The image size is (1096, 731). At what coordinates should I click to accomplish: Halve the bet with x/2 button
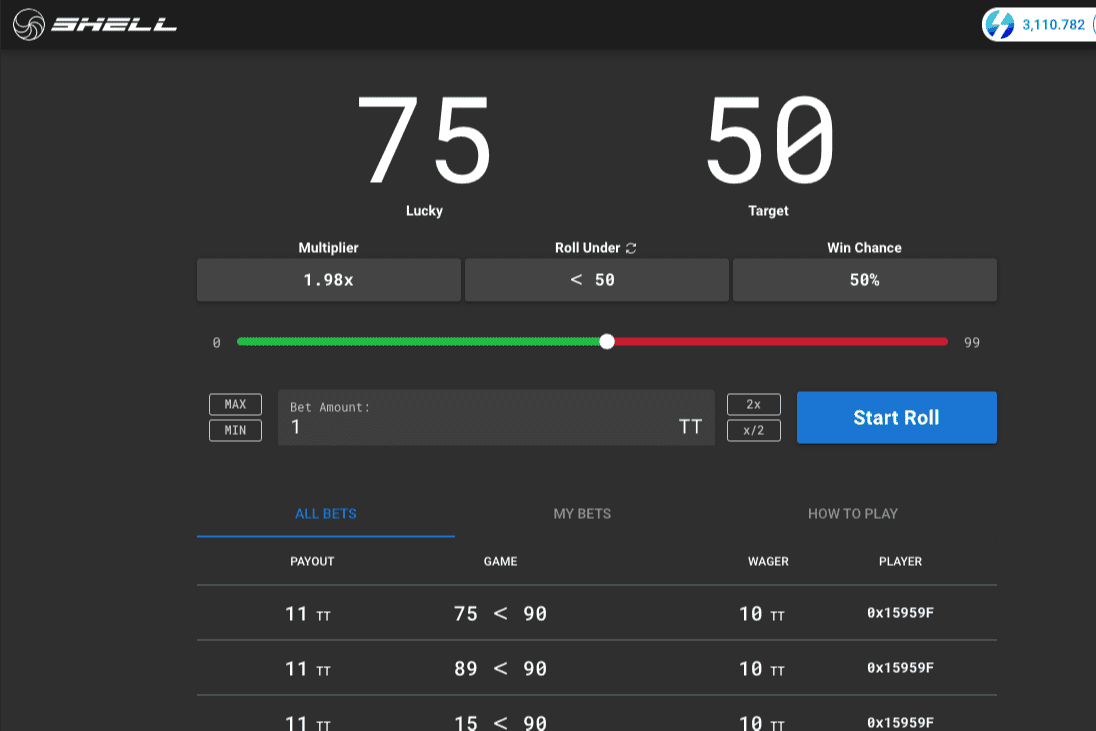pos(753,430)
